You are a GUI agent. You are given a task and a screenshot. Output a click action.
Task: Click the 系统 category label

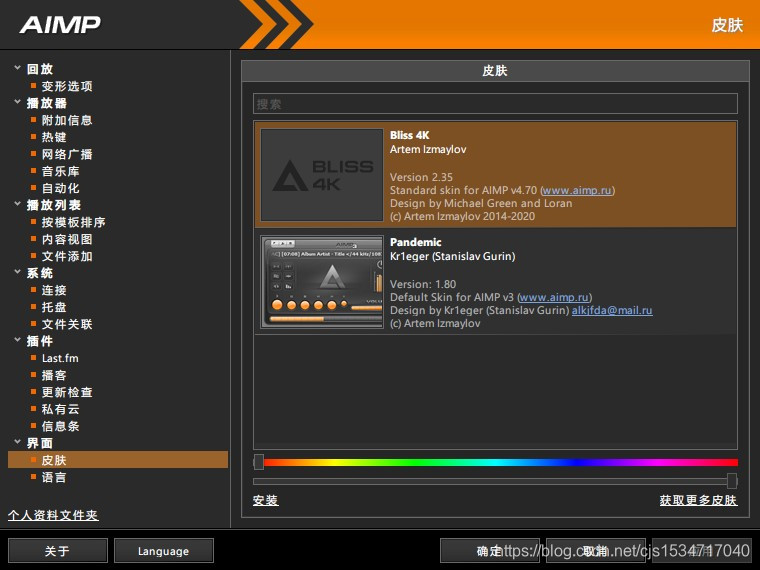coord(40,273)
